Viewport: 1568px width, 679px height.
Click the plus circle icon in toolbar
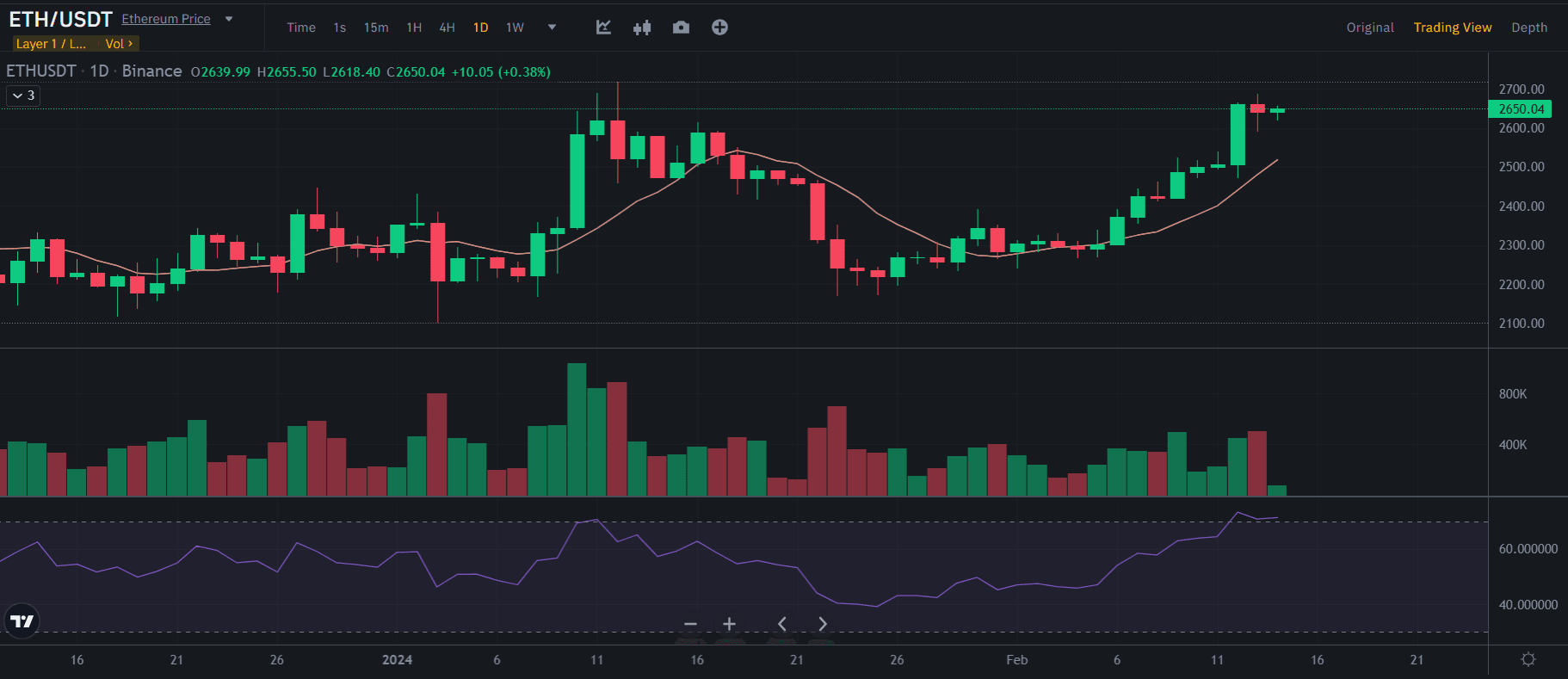point(719,28)
